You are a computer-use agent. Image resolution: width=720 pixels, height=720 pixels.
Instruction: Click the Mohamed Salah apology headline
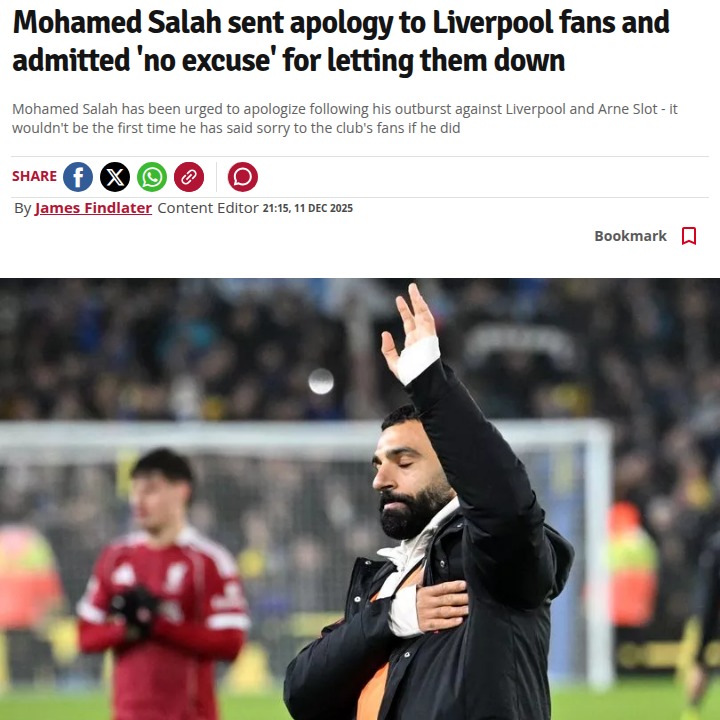pos(341,41)
